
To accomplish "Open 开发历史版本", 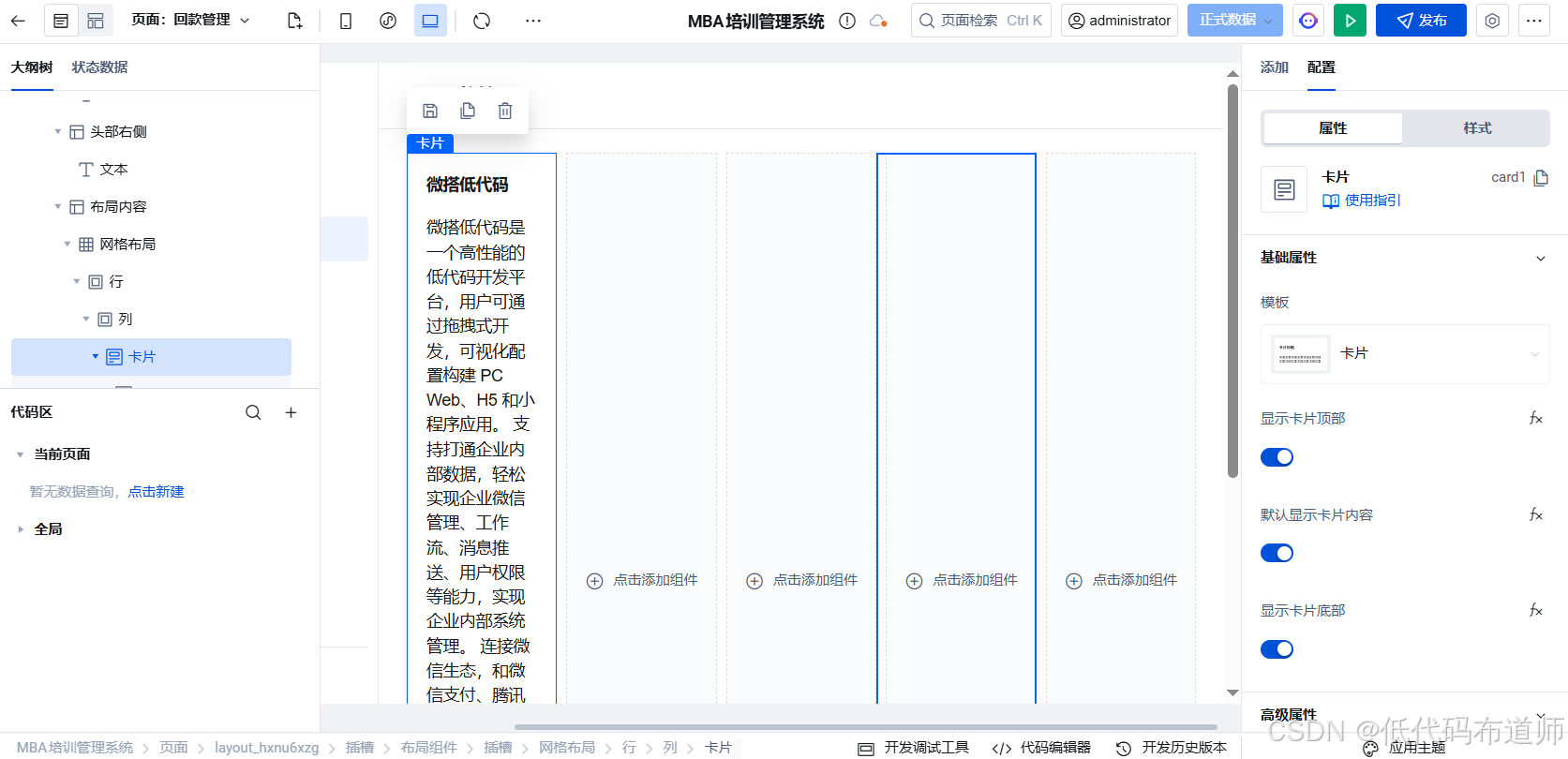I will 1172,748.
